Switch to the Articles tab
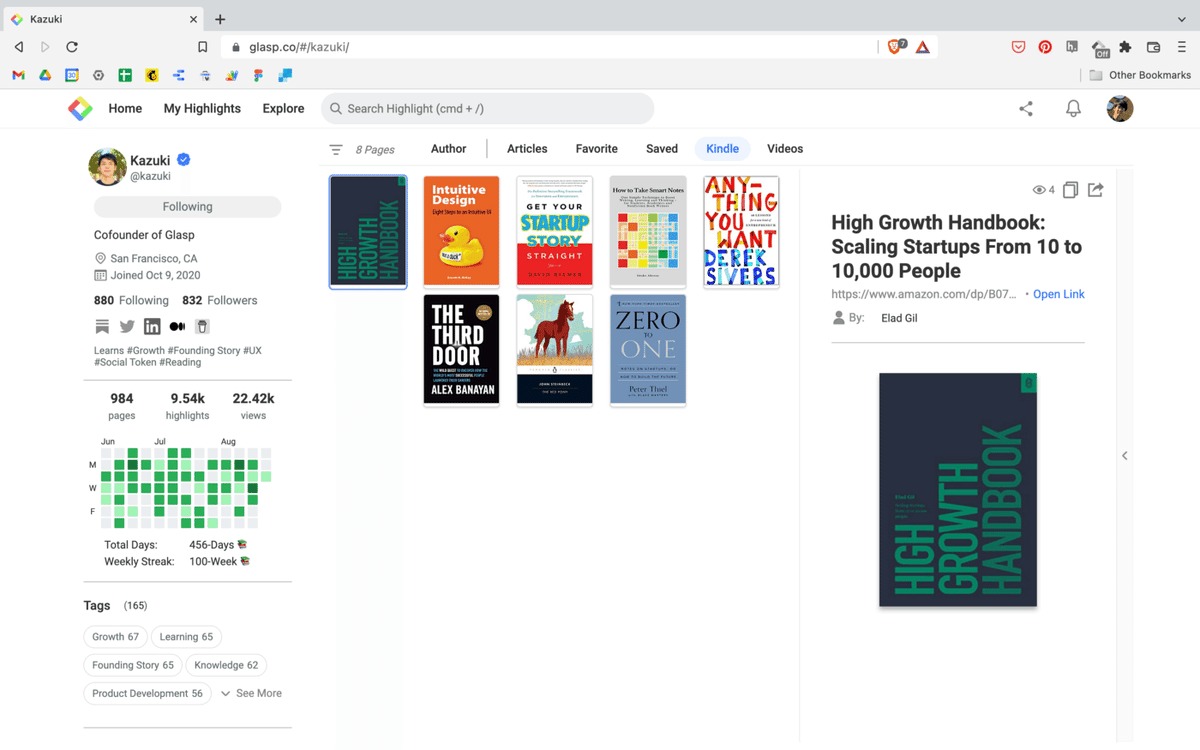This screenshot has width=1200, height=750. 527,149
